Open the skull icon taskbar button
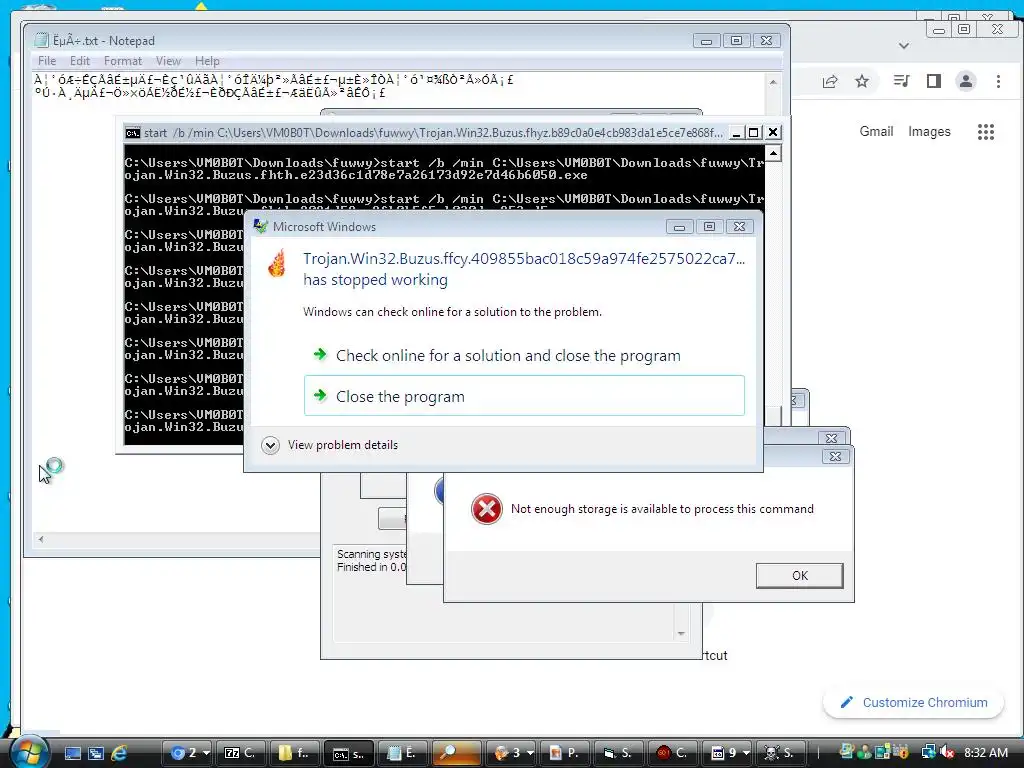This screenshot has height=768, width=1024. point(781,753)
